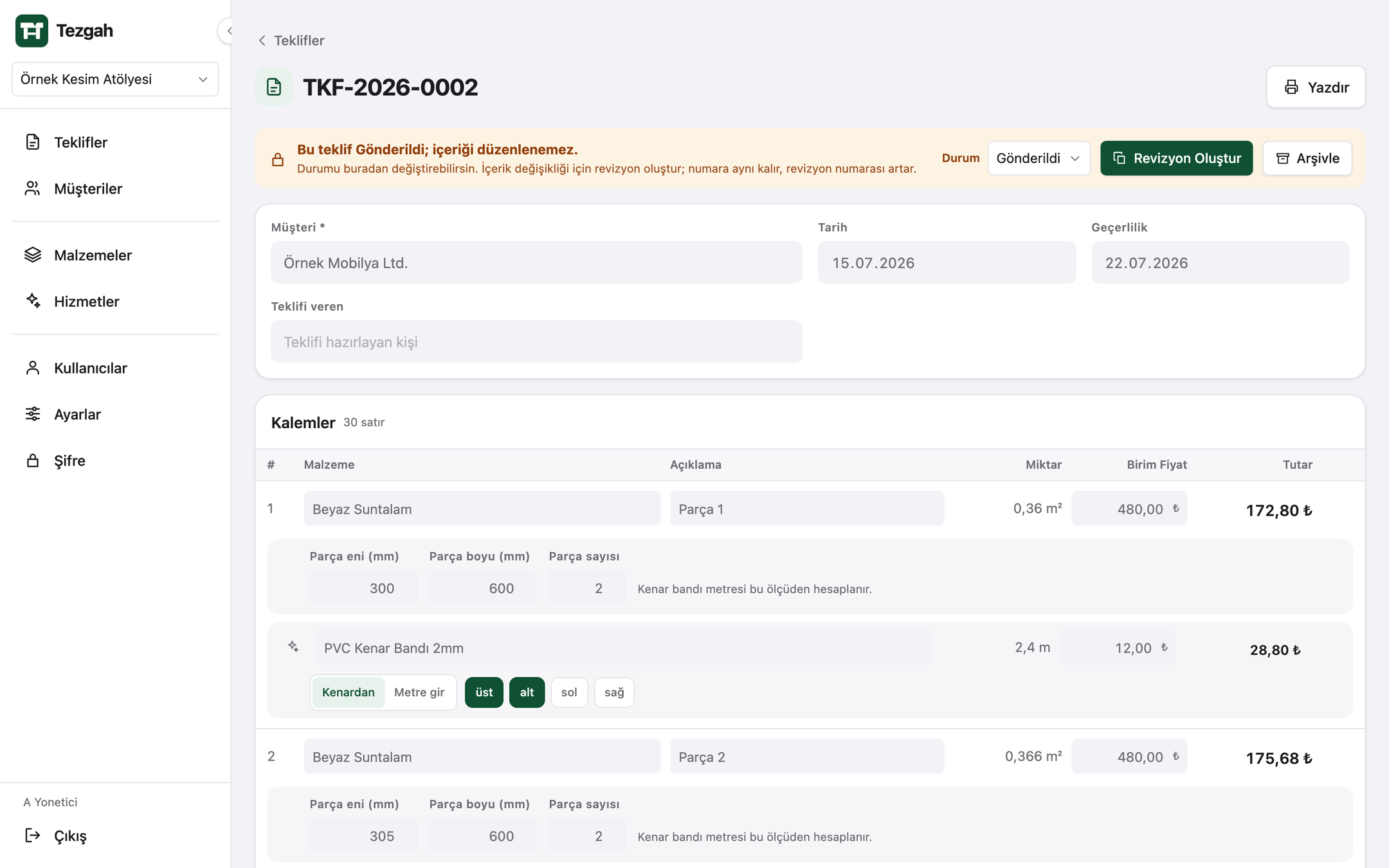Toggle the üst edge button
This screenshot has height=868, width=1389.
click(484, 692)
